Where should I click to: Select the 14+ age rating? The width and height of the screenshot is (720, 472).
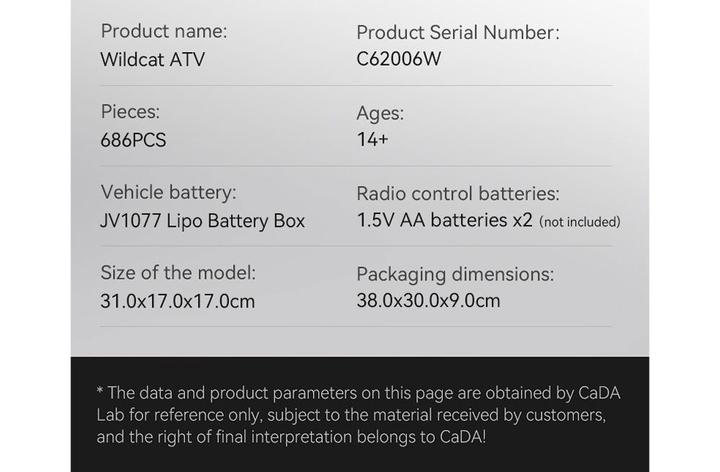[372, 140]
